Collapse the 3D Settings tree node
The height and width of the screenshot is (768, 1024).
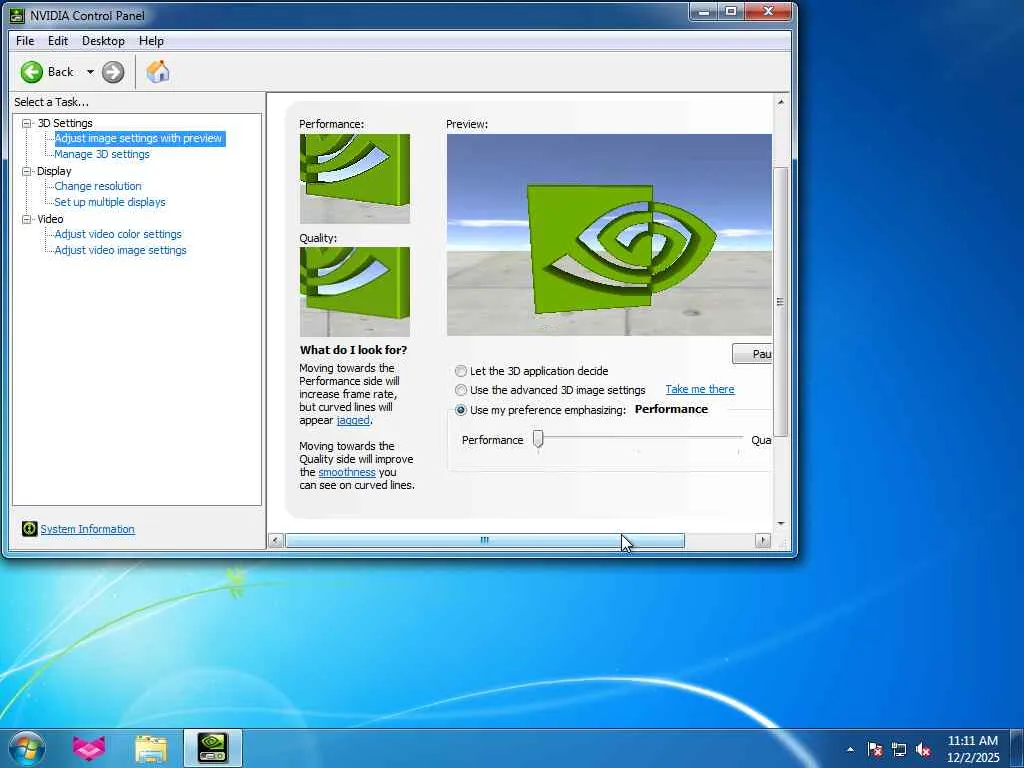click(x=27, y=123)
